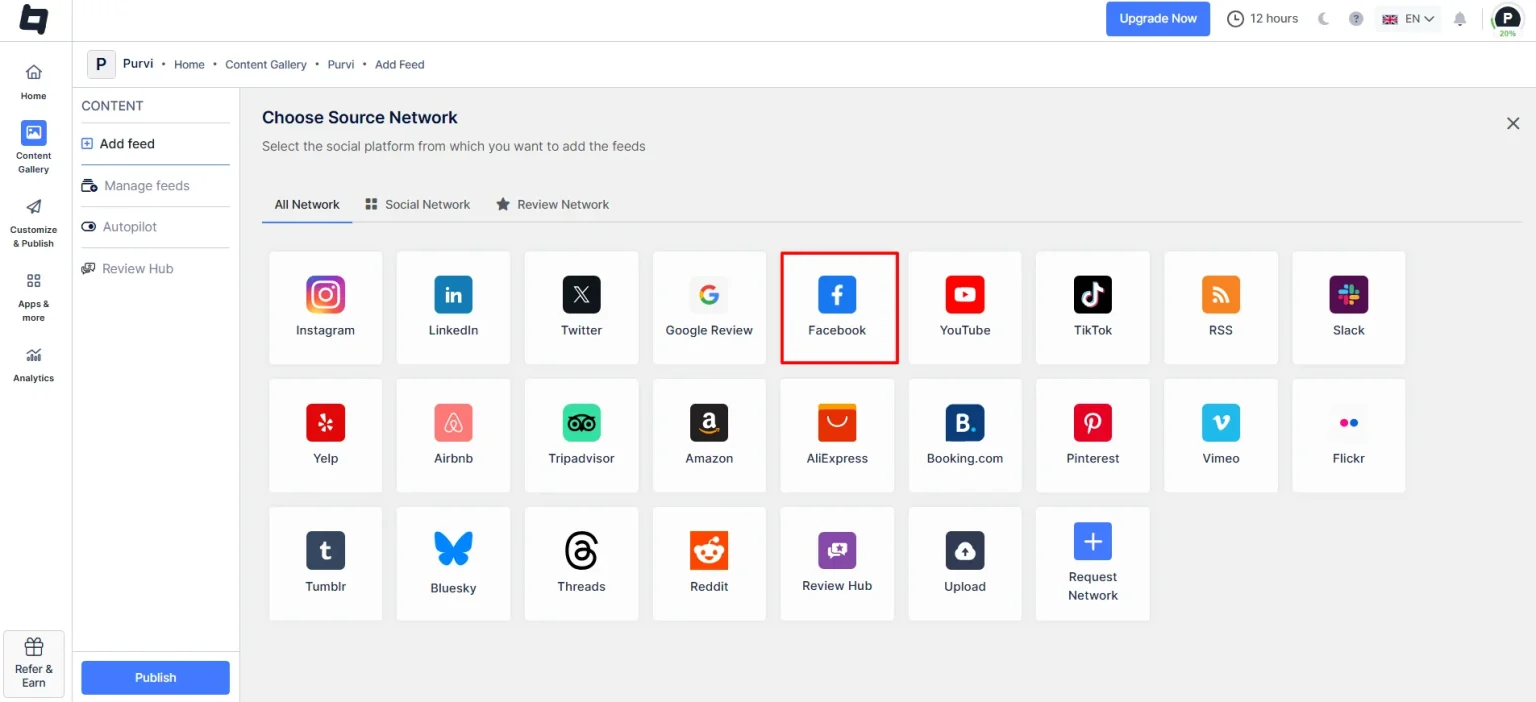
Task: Switch to the Review Network tab
Action: click(553, 204)
